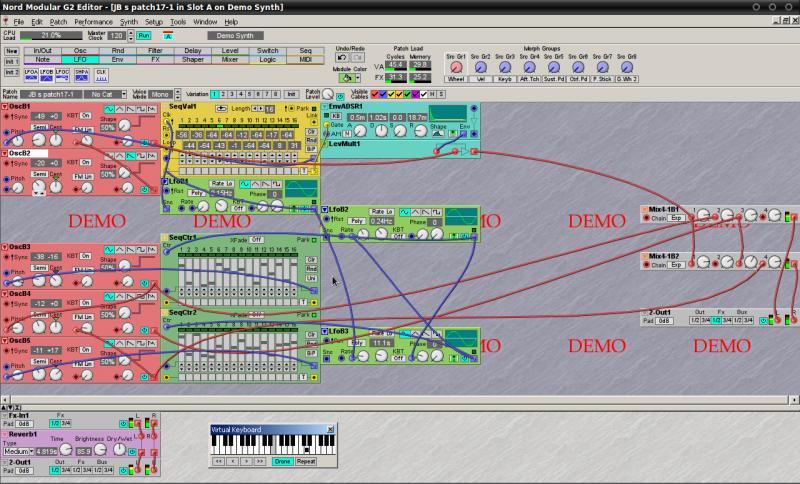Click the Demo Synth button
The image size is (800, 484).
click(235, 36)
